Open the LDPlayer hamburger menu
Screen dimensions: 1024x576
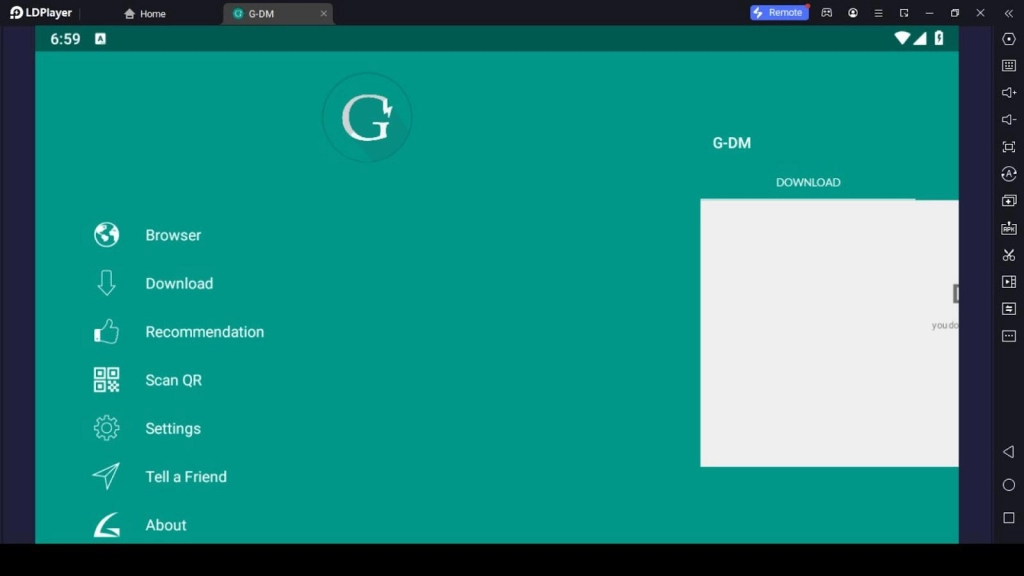coord(877,12)
